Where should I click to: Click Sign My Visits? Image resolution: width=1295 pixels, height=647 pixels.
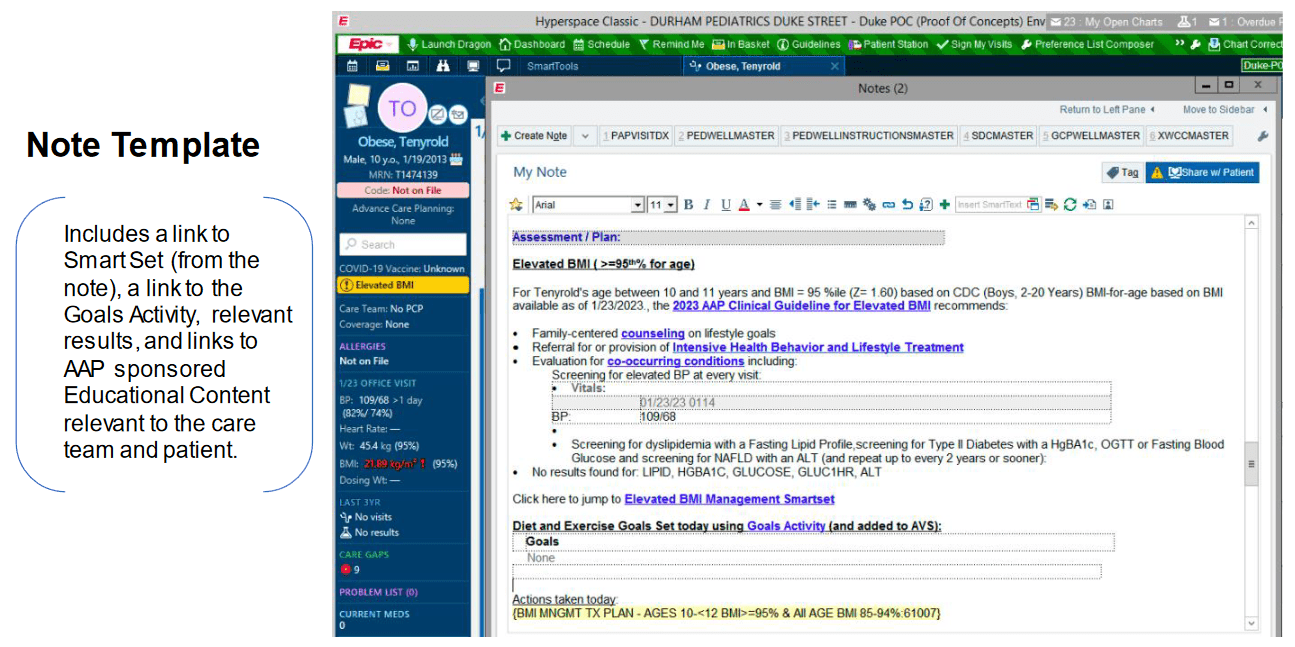point(974,44)
